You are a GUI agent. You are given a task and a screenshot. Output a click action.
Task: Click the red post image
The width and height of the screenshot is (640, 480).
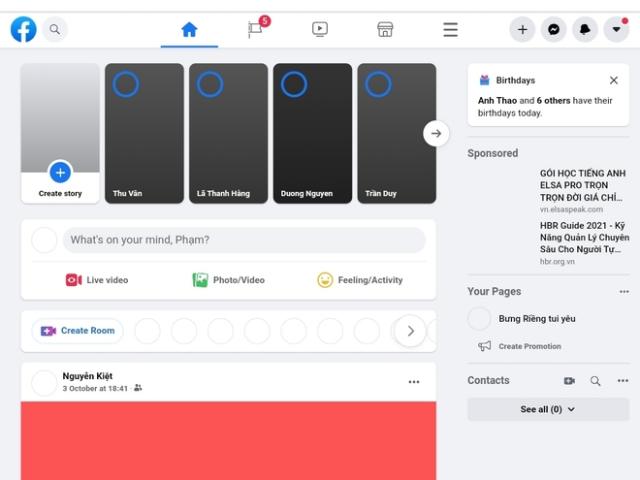228,441
